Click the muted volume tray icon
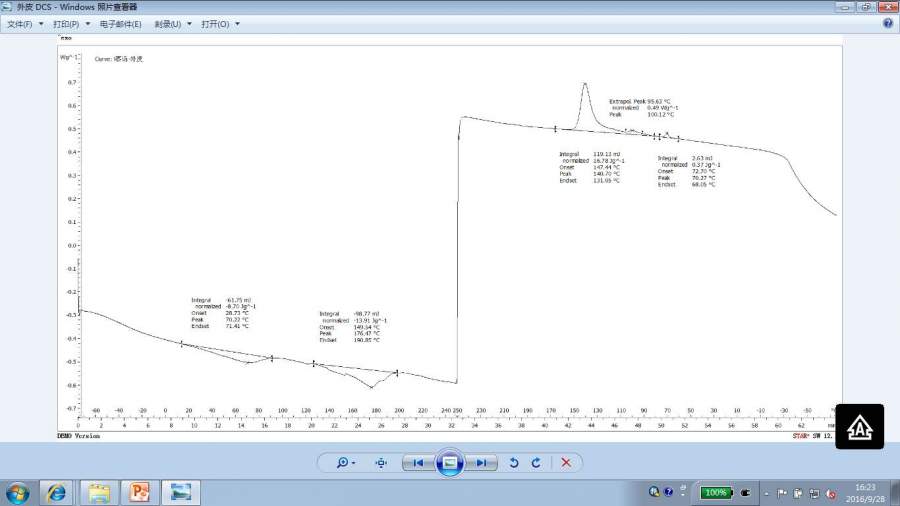 (x=831, y=493)
